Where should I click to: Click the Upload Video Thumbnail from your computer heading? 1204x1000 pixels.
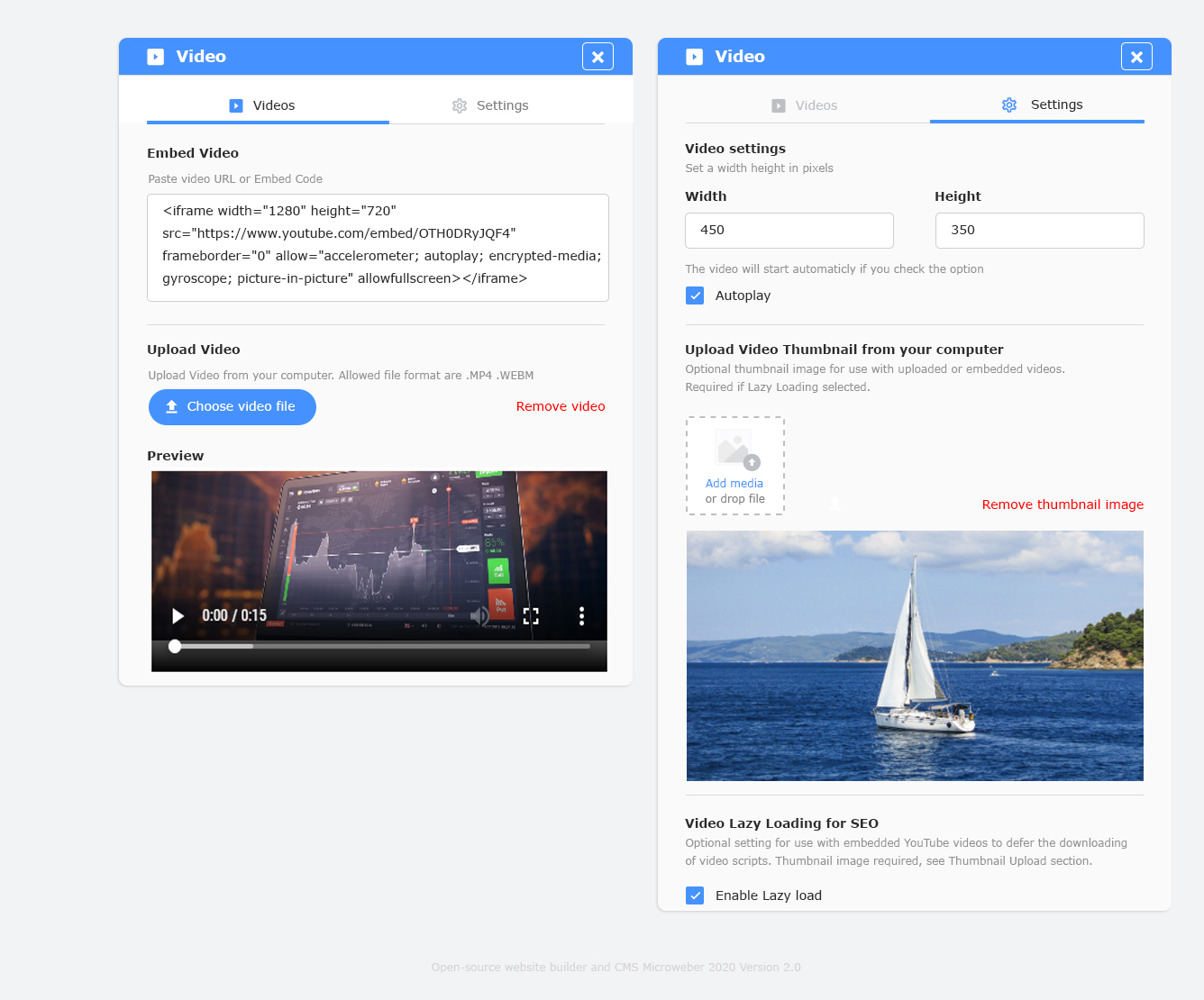click(x=844, y=350)
